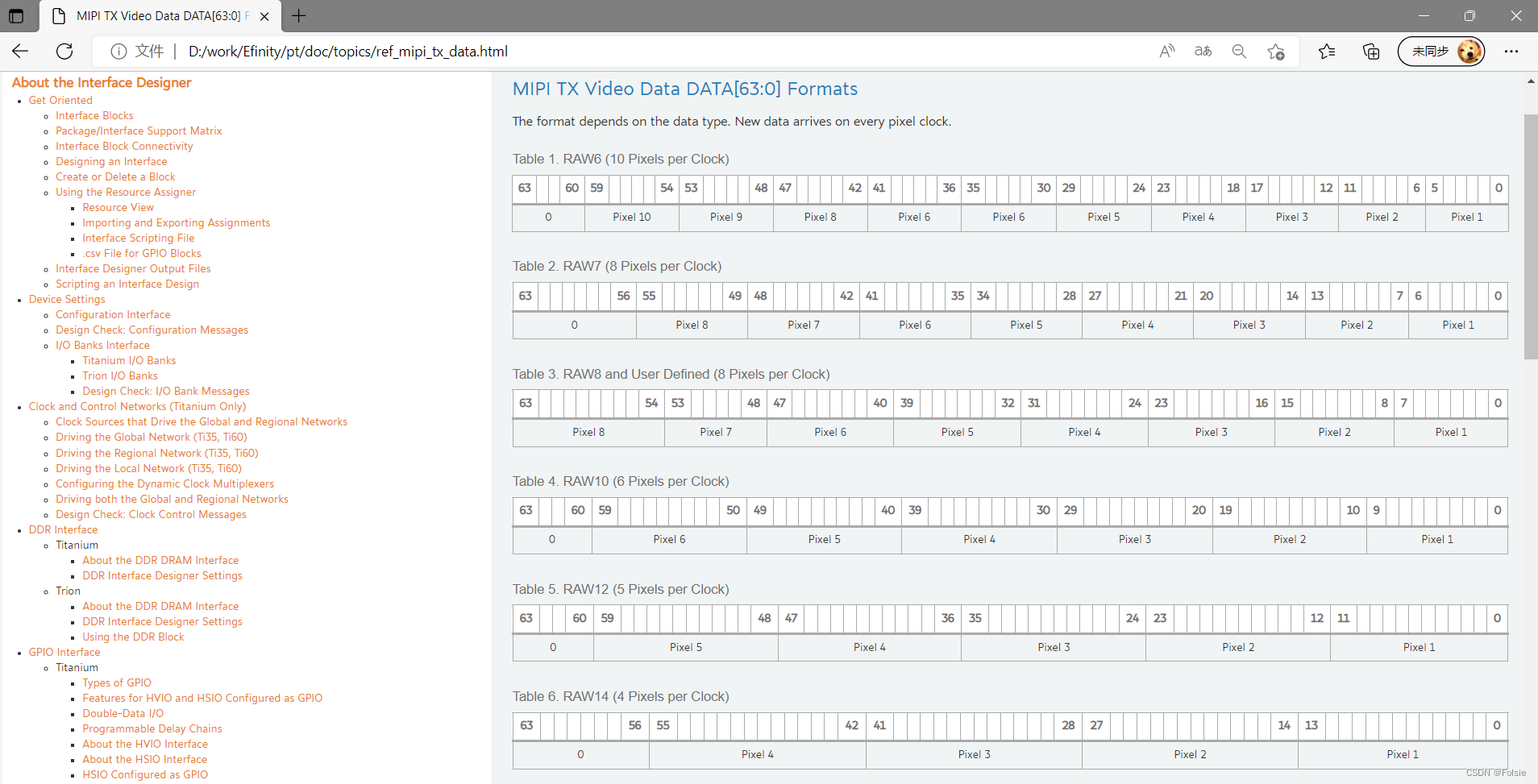Open a new browser tab
This screenshot has width=1538, height=784.
(x=298, y=15)
